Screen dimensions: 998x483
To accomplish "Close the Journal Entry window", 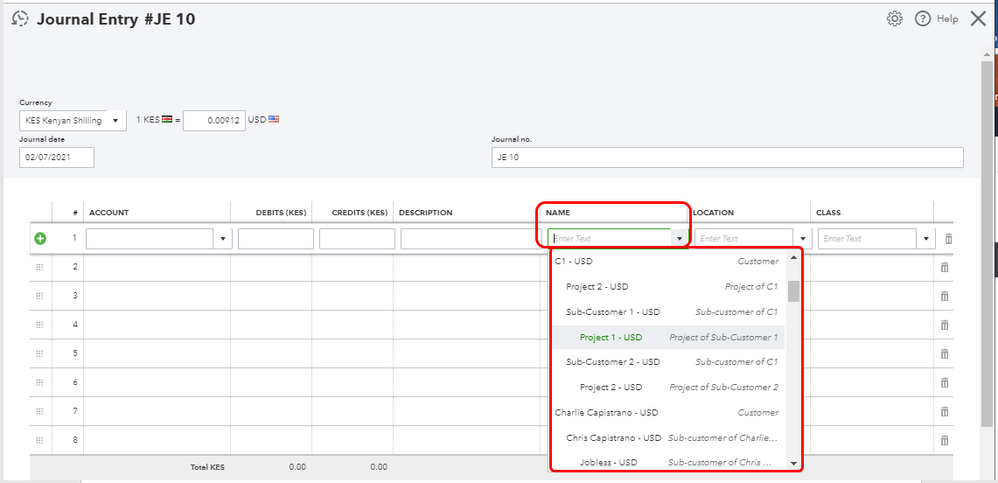I will coord(978,19).
